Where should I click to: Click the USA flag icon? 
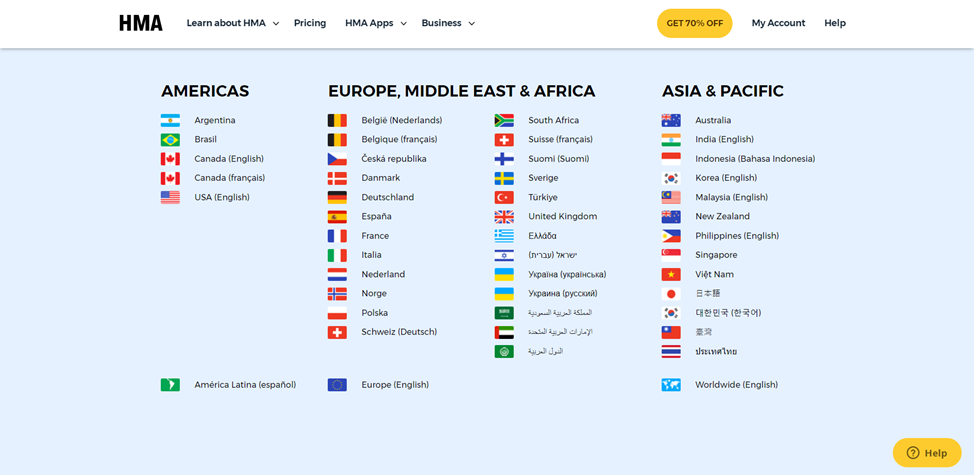[x=170, y=197]
